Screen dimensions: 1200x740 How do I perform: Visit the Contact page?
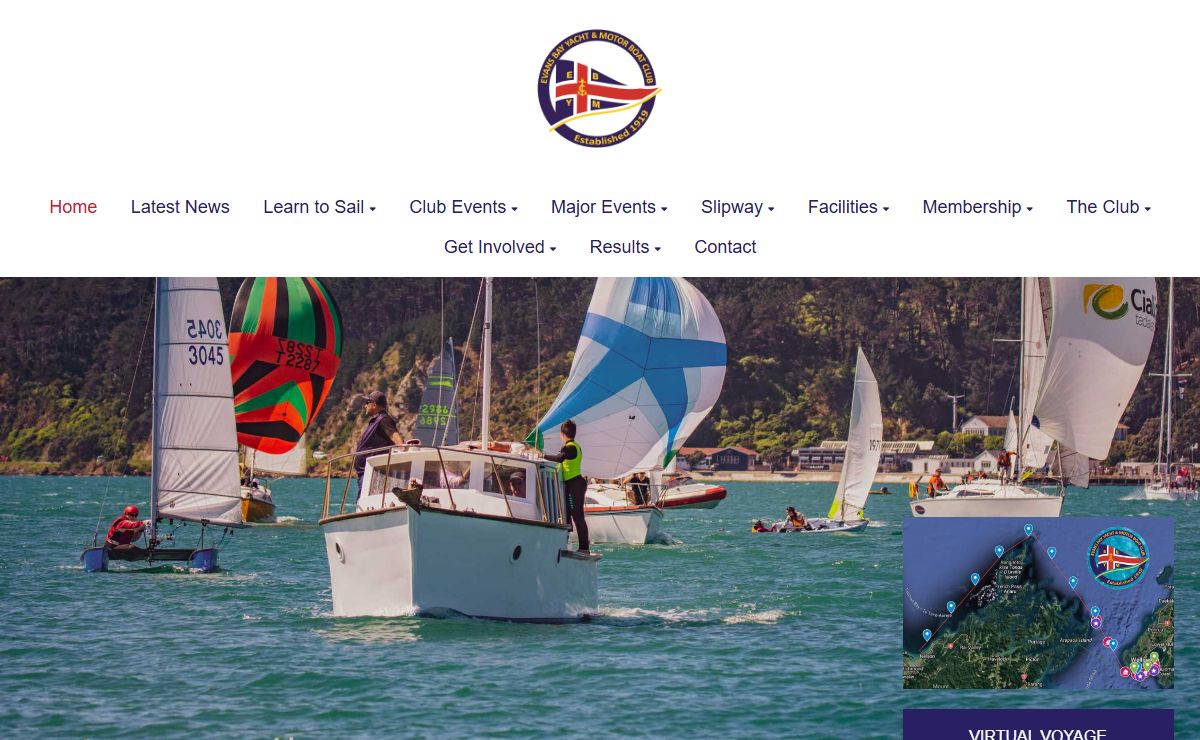725,247
